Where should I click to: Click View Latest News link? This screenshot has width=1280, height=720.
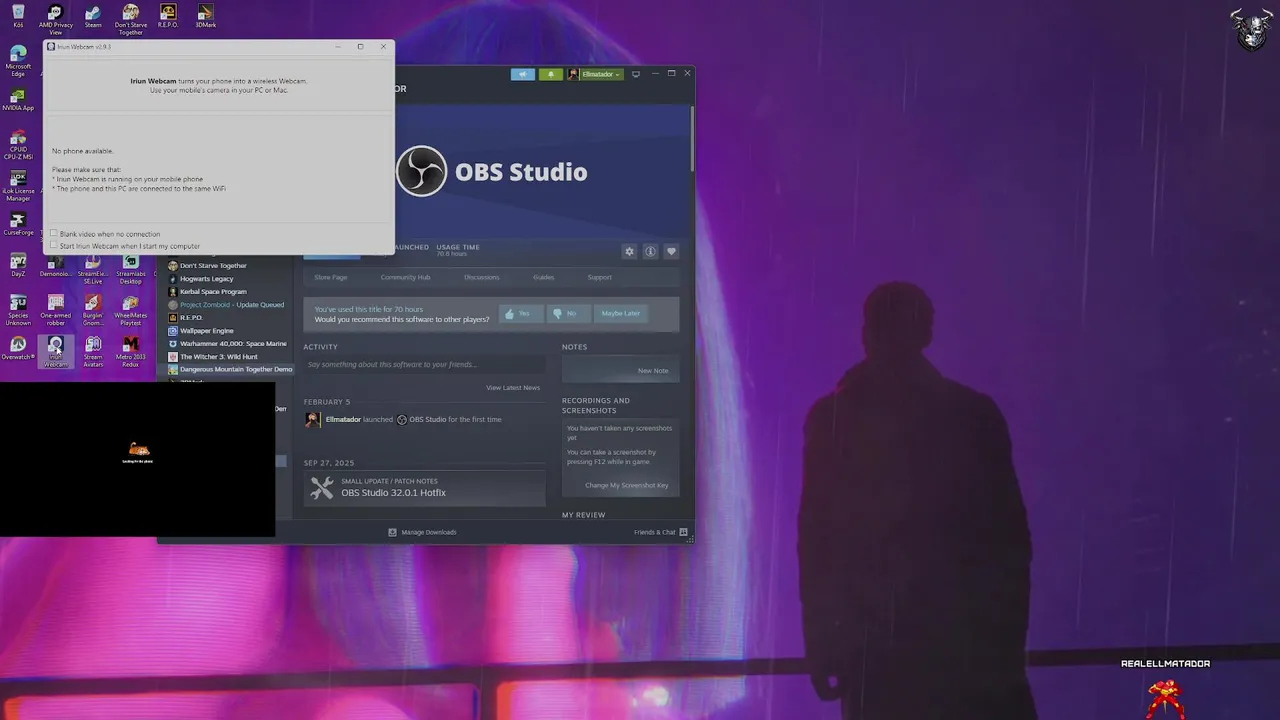pos(513,388)
